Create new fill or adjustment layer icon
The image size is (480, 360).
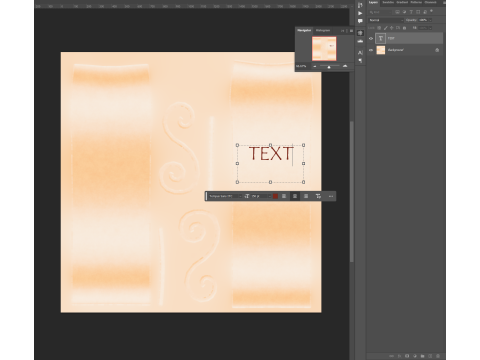pyautogui.click(x=415, y=356)
